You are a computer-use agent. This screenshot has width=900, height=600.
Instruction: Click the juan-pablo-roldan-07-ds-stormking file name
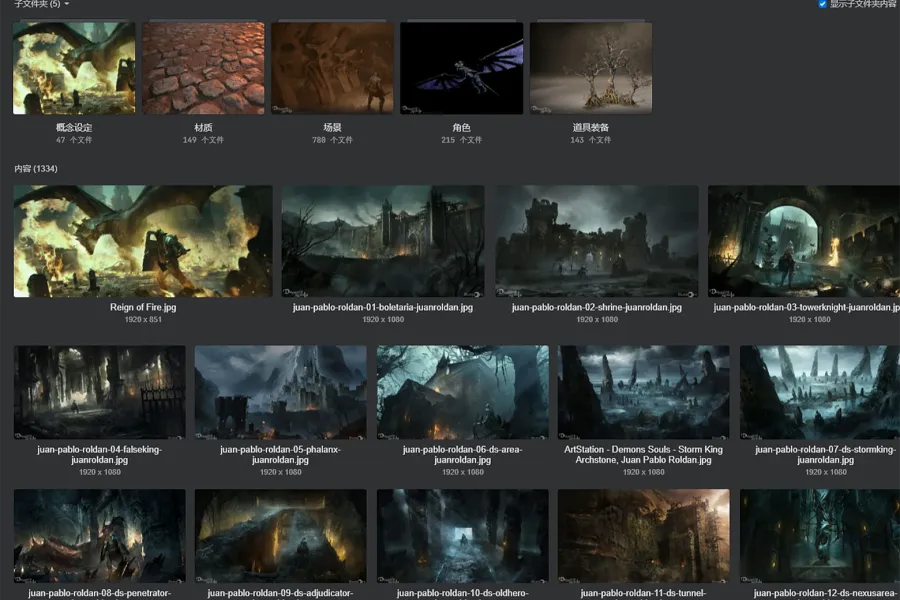click(825, 455)
